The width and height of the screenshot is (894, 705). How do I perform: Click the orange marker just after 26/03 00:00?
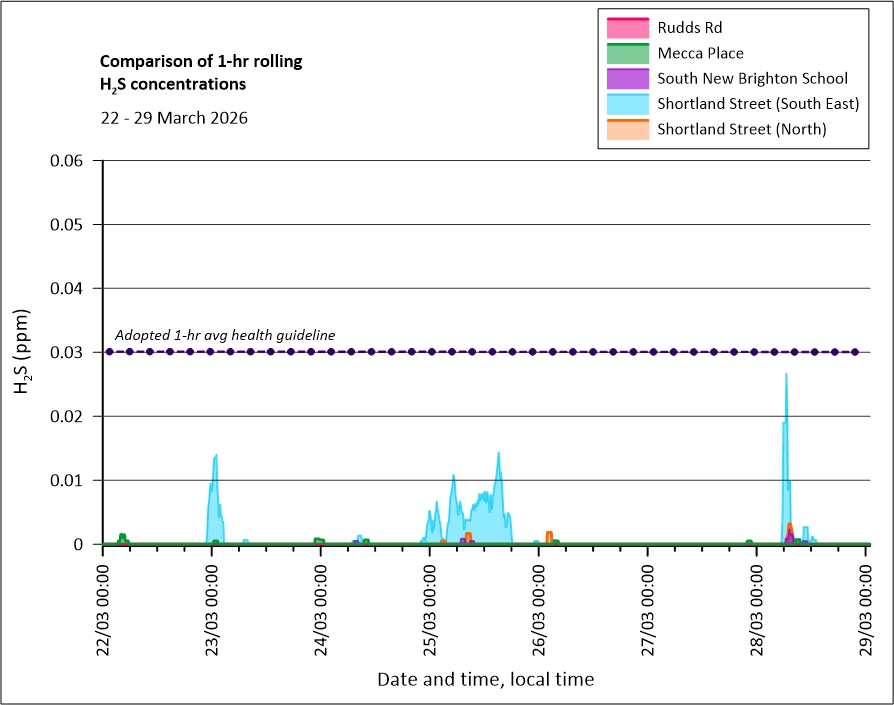click(x=549, y=536)
